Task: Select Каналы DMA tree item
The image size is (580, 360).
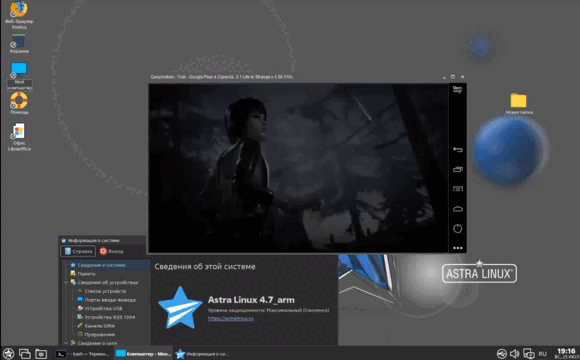Action: (96, 326)
